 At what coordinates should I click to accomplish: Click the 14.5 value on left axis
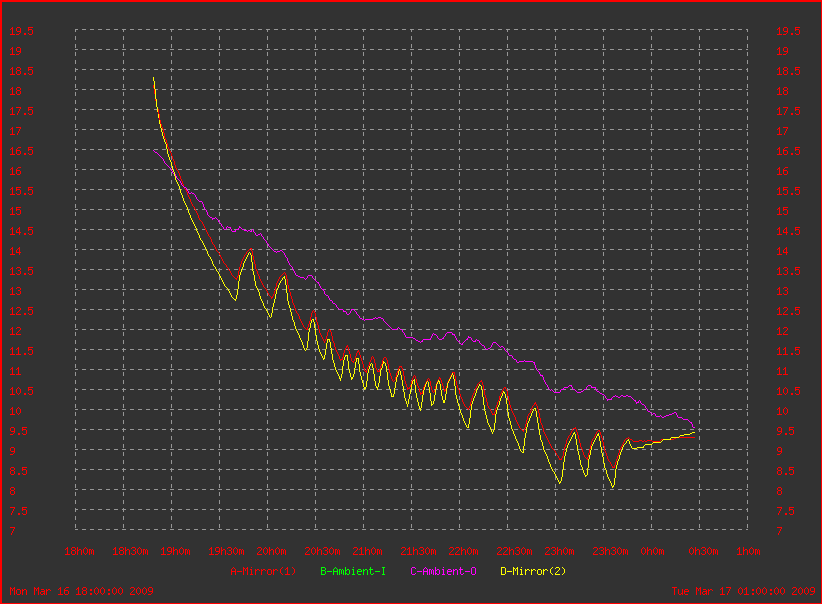[21, 231]
